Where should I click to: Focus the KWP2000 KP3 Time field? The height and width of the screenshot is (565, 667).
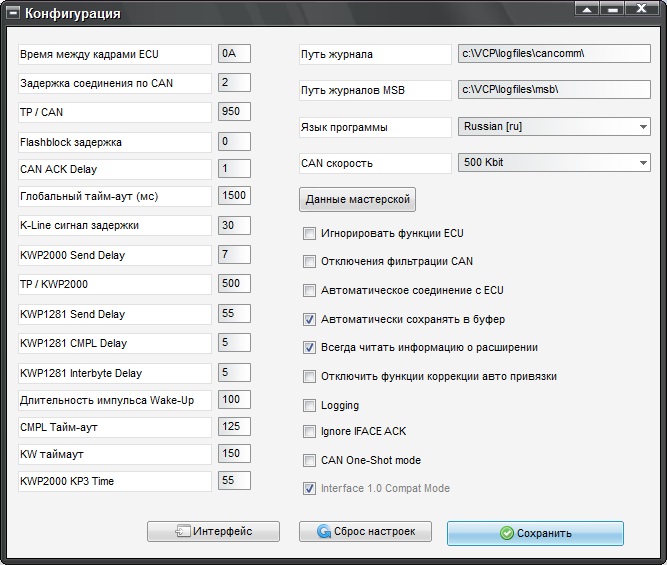[234, 481]
